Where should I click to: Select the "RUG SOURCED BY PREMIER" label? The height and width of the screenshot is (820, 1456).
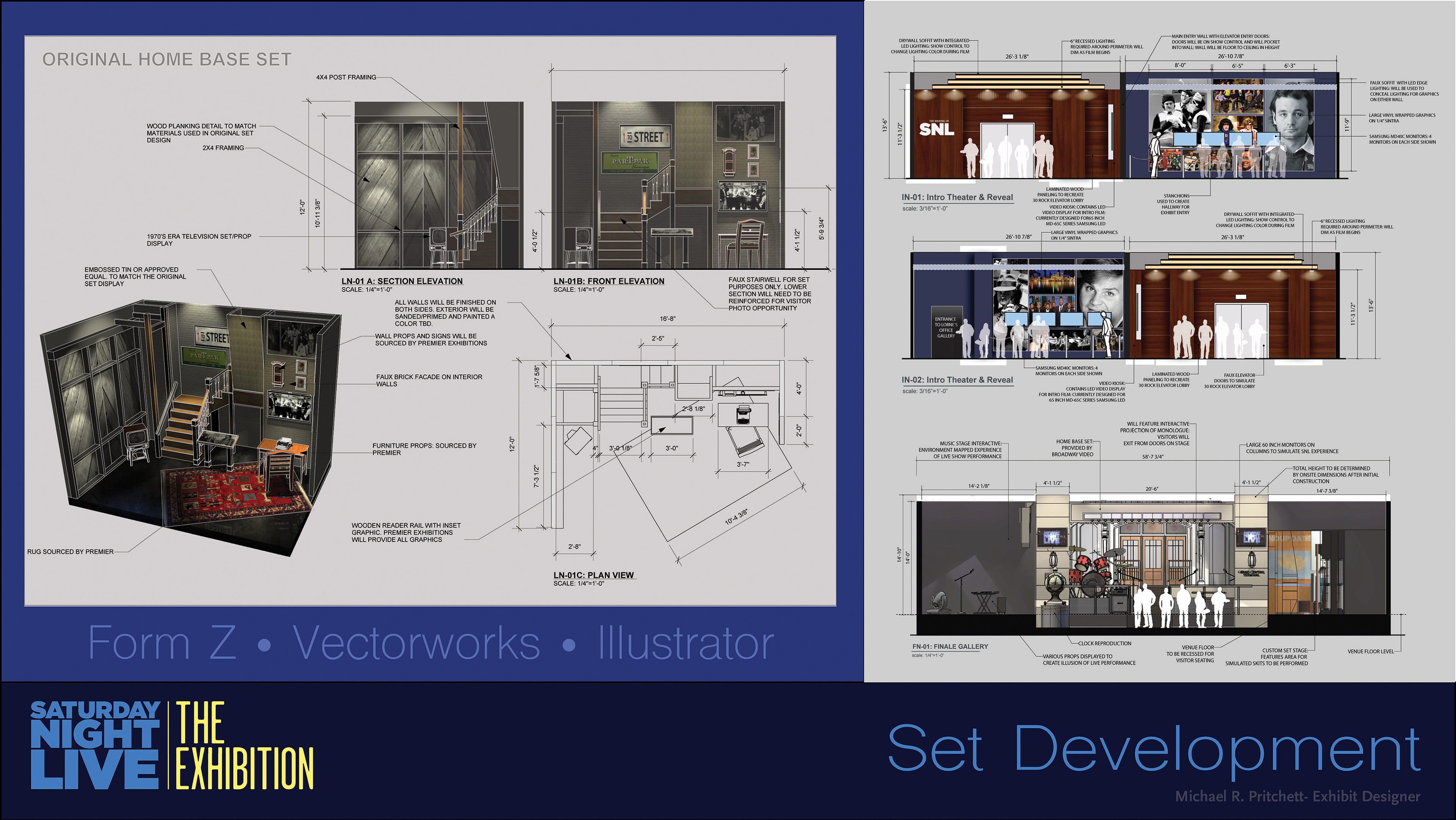(70, 551)
